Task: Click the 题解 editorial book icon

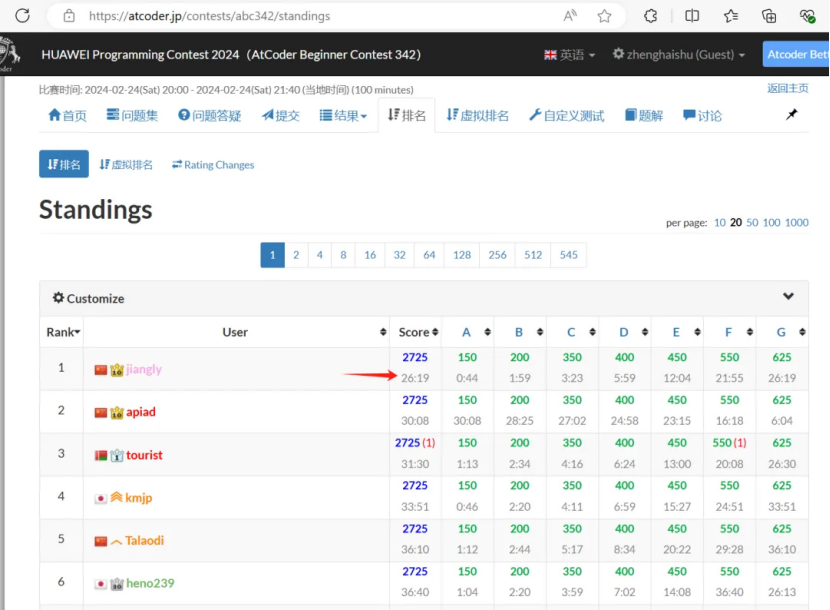Action: [631, 115]
